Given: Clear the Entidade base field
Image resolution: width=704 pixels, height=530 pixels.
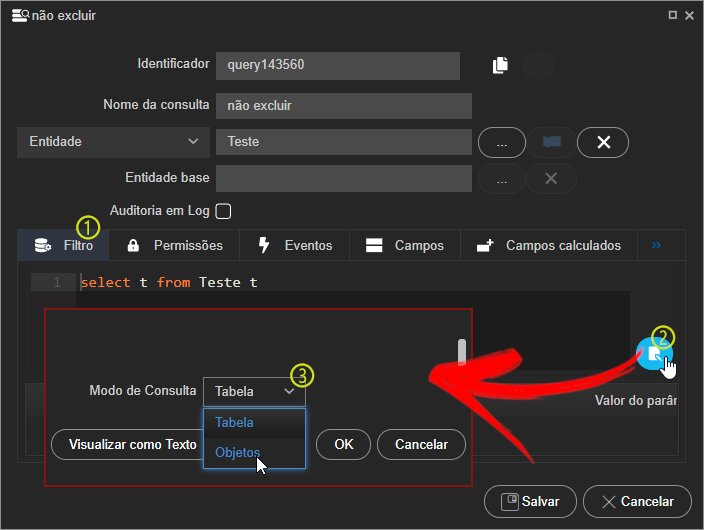Looking at the screenshot, I should coord(551,179).
